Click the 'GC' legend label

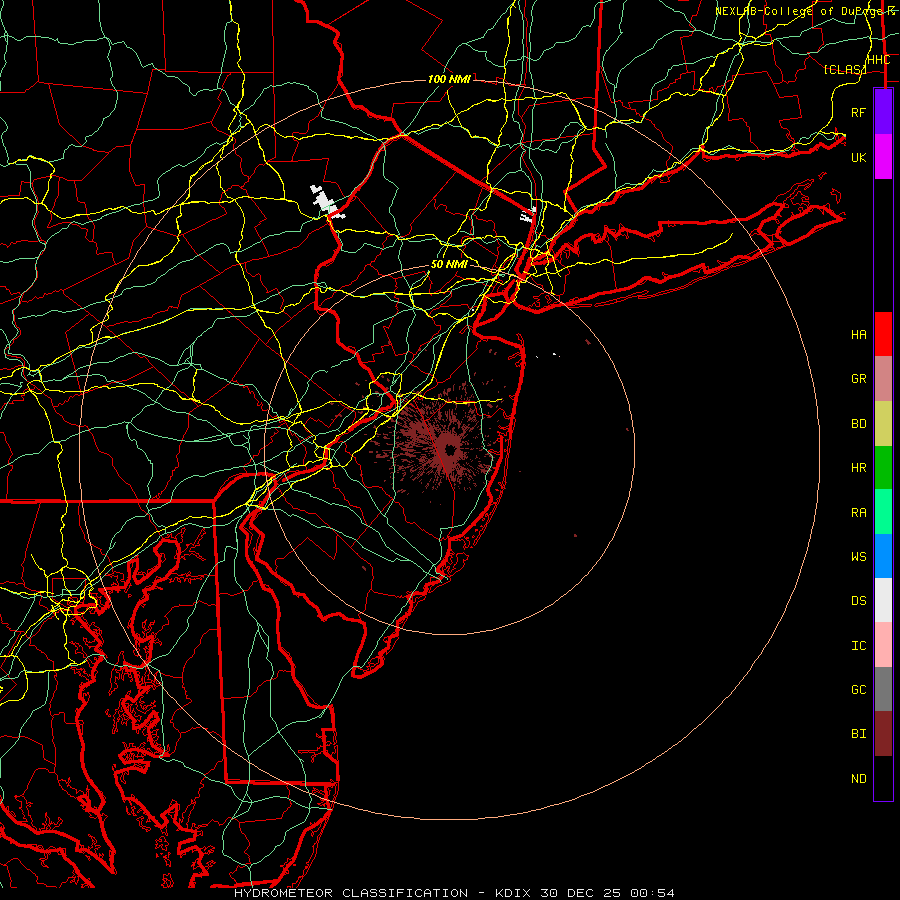pyautogui.click(x=859, y=690)
